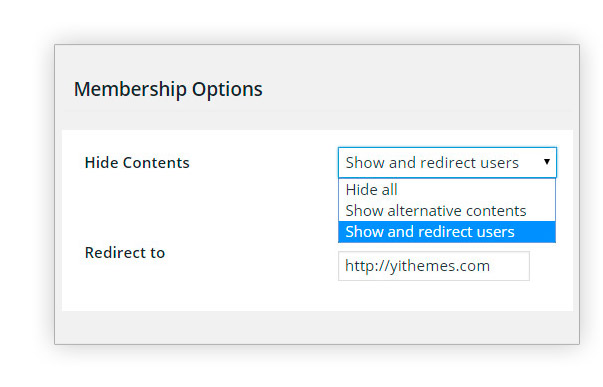Click the selected value text 'Show and redirect users'
The width and height of the screenshot is (603, 387).
pyautogui.click(x=432, y=163)
